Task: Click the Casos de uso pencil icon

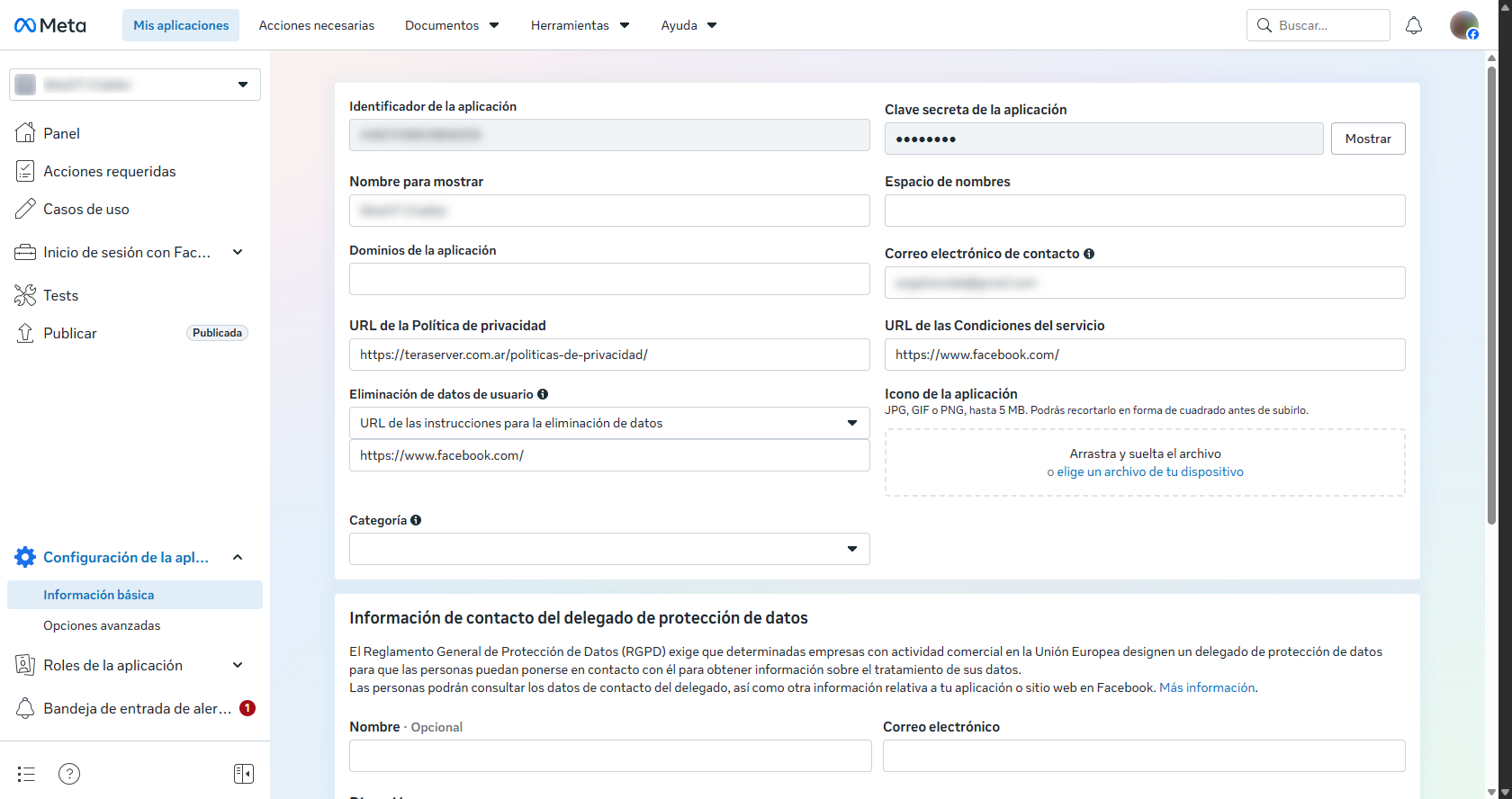Action: click(25, 209)
